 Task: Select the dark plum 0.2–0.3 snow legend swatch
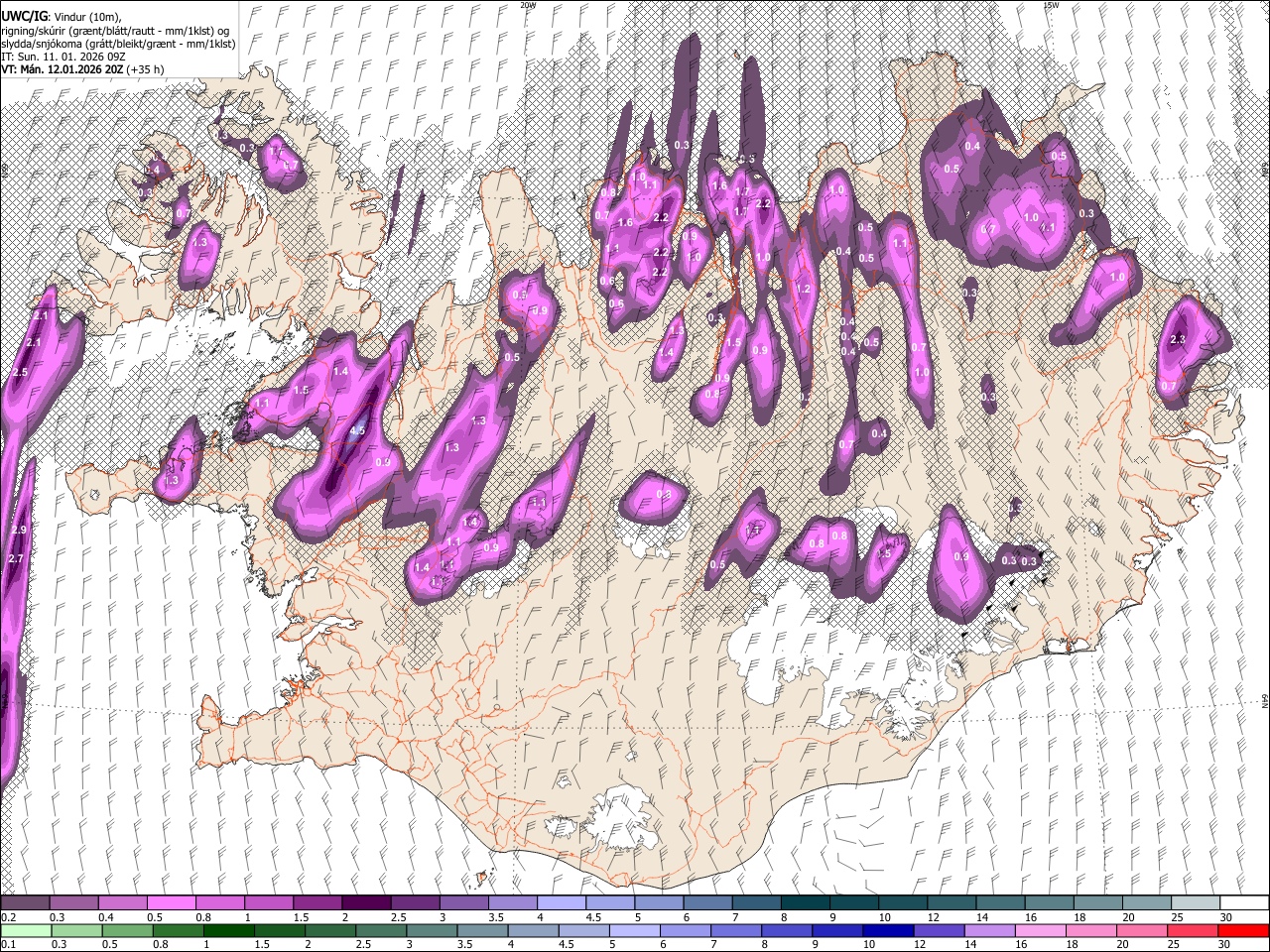click(x=25, y=902)
